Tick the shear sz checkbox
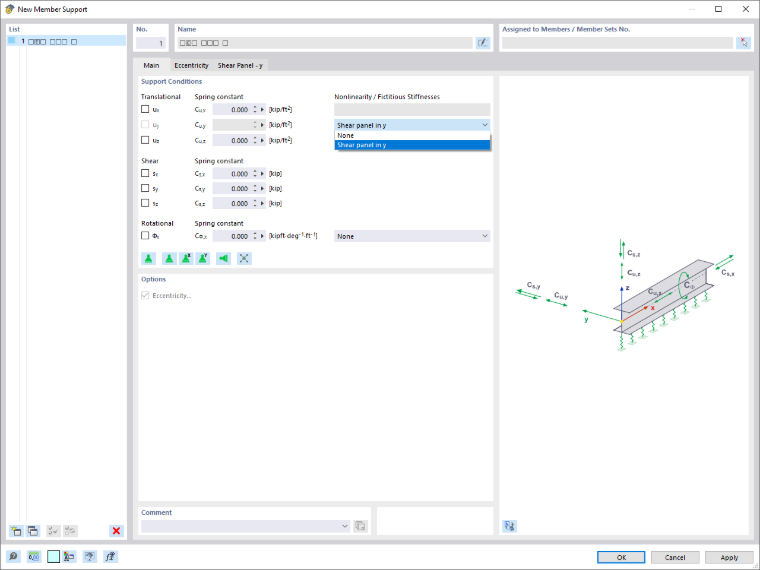Image resolution: width=760 pixels, height=570 pixels. tap(145, 203)
